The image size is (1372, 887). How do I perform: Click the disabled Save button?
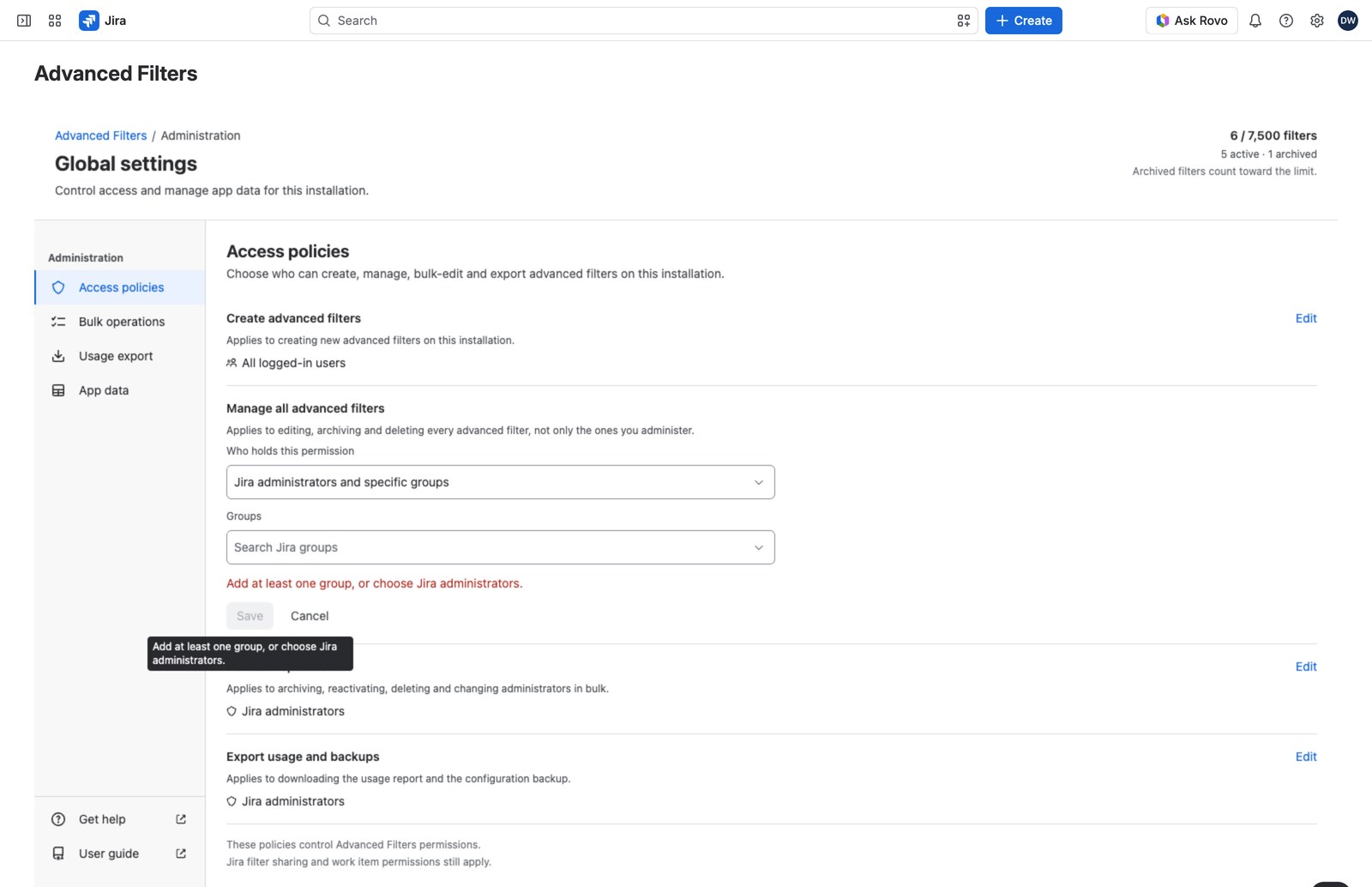(x=250, y=616)
